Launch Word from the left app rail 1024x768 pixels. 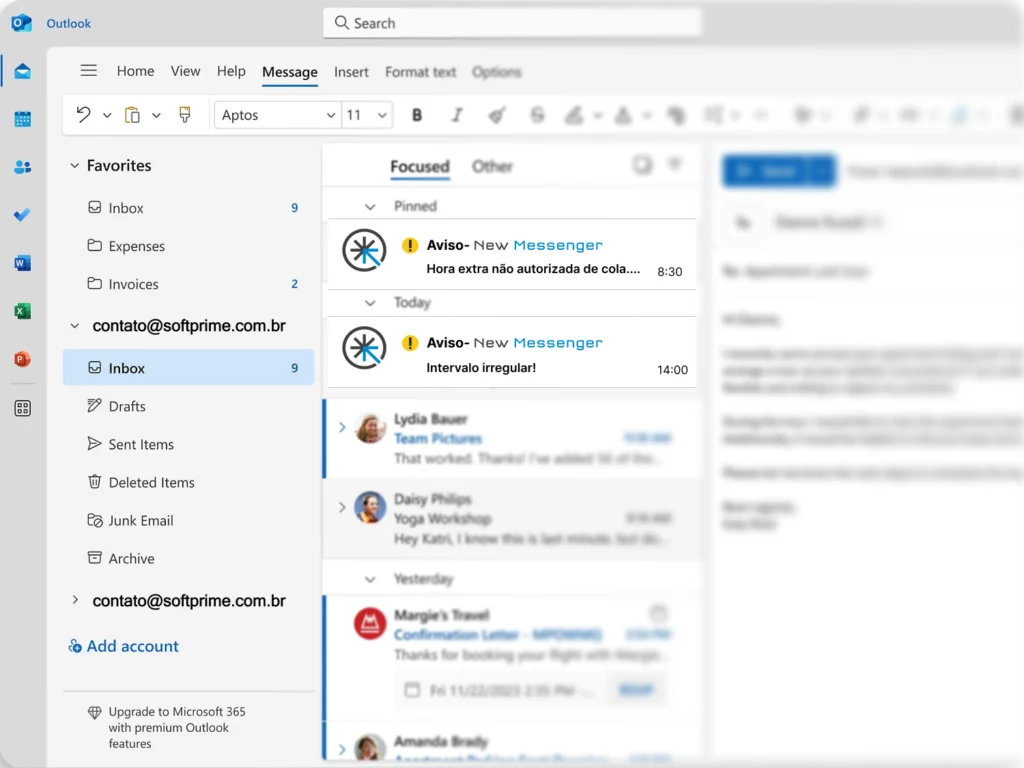pos(22,263)
